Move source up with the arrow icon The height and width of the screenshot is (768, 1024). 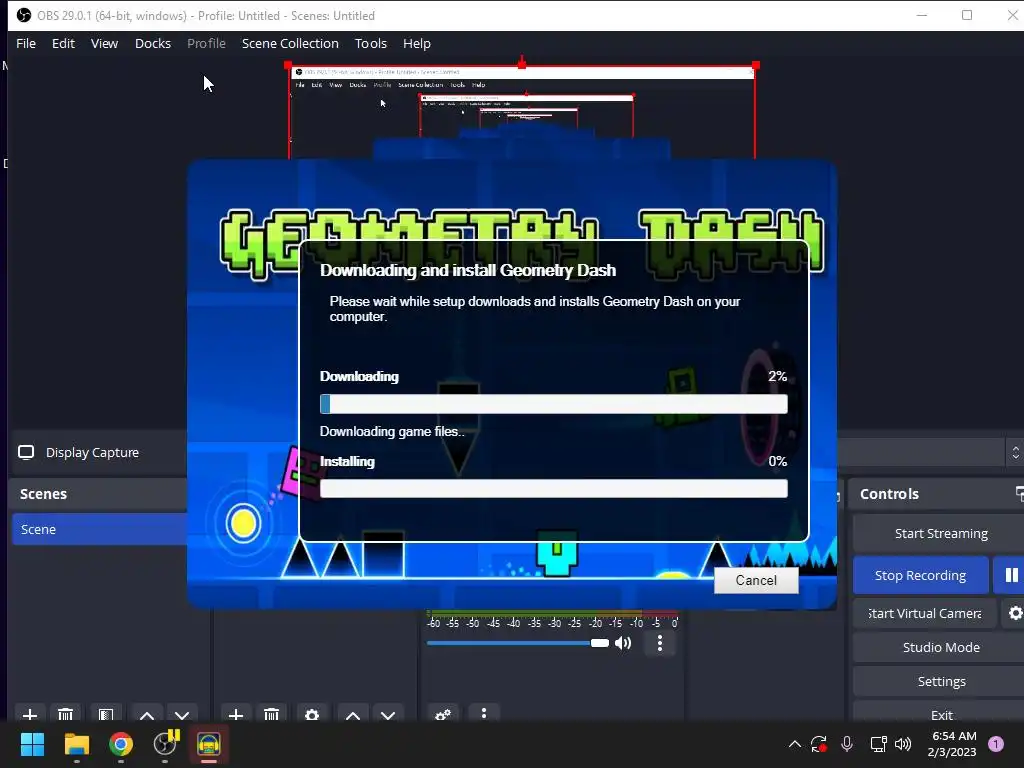click(353, 714)
